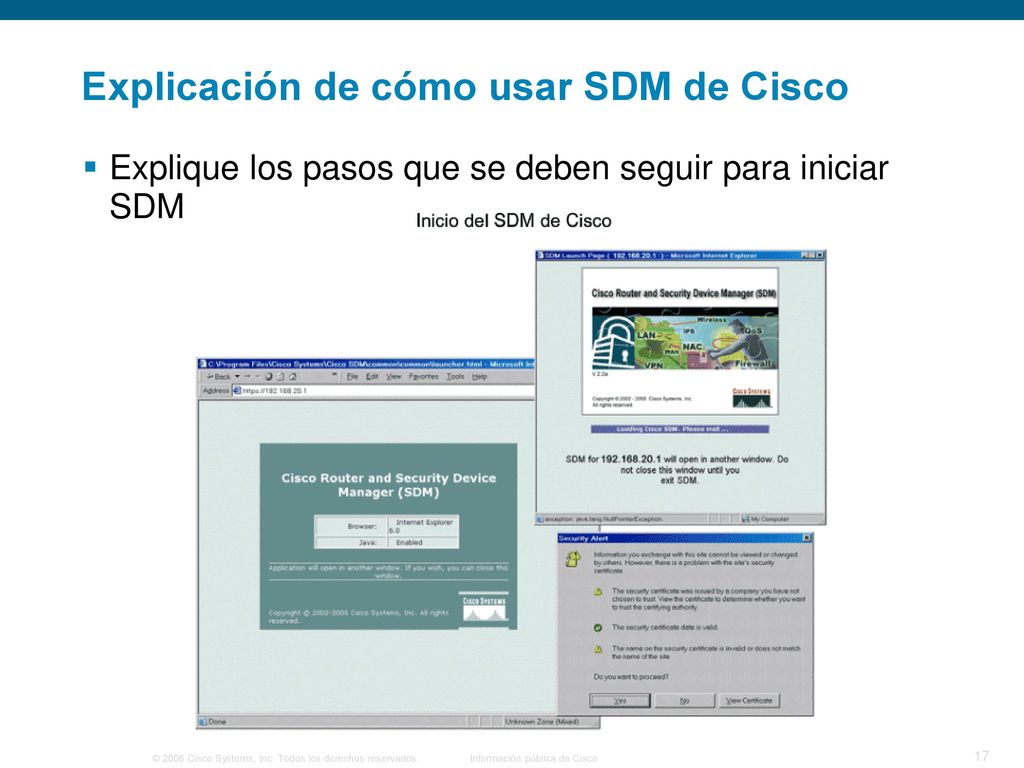Expand the toolbar overflow chevron before File
This screenshot has height=768, width=1024.
[334, 376]
